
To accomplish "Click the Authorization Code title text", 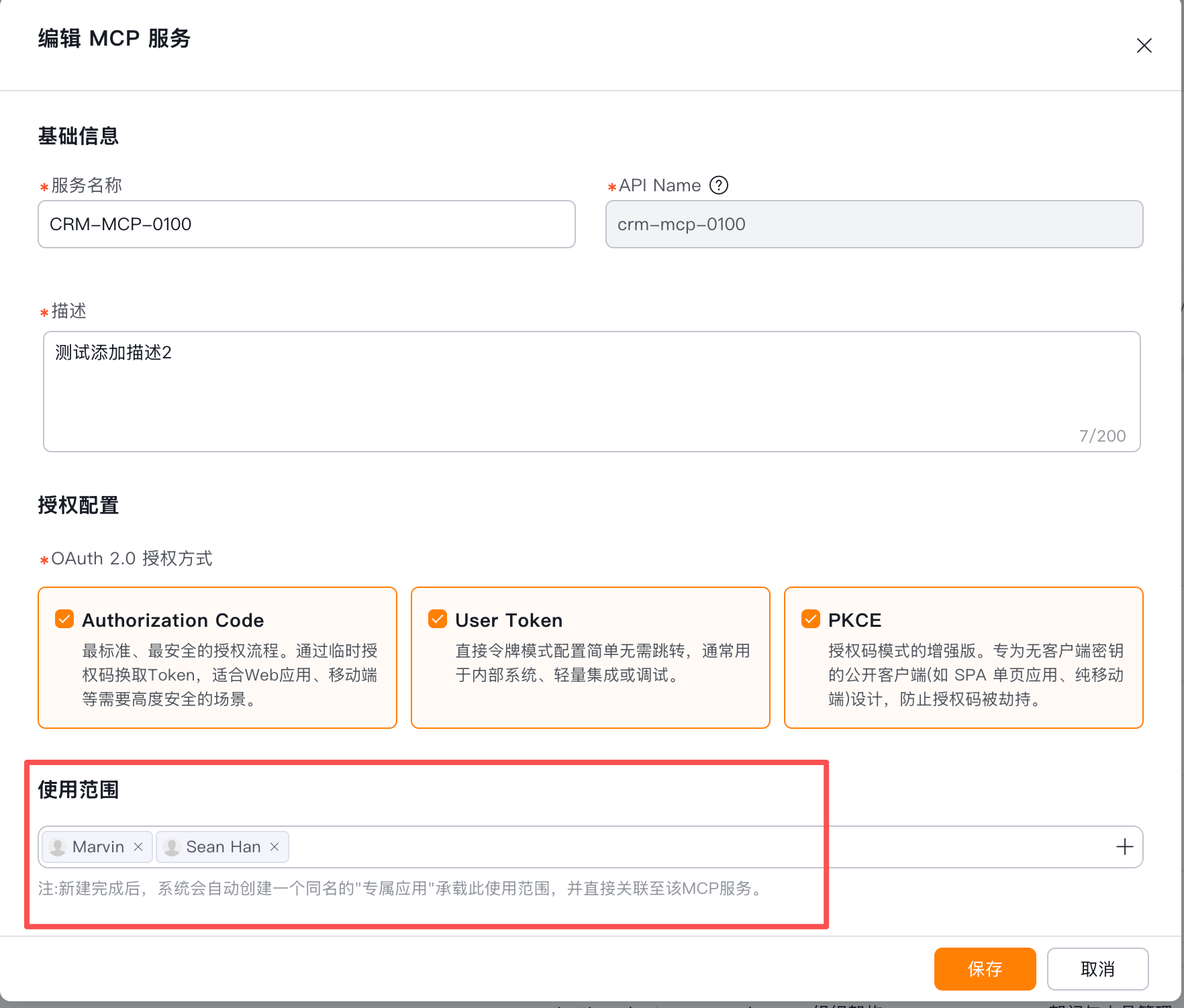I will [x=173, y=620].
